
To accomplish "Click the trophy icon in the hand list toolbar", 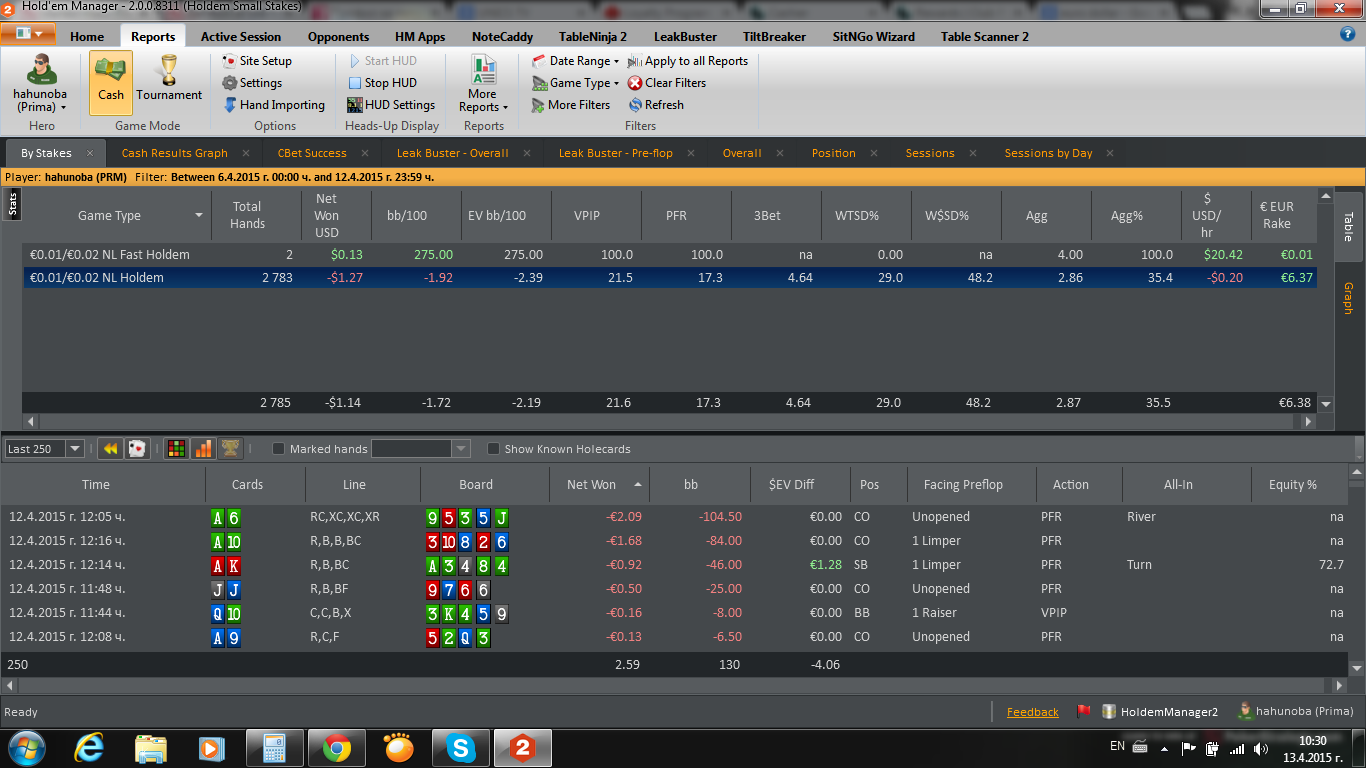I will (230, 449).
